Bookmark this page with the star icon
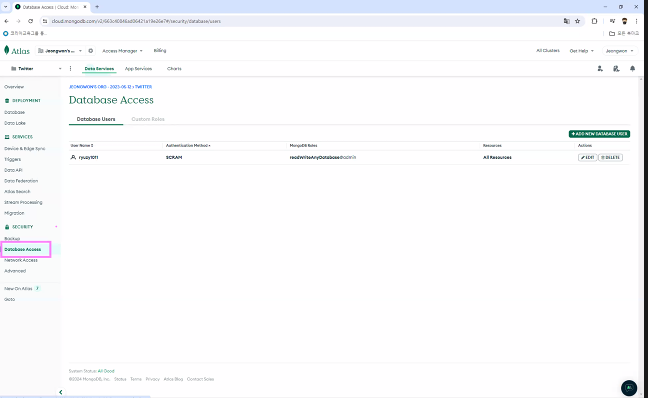The width and height of the screenshot is (648, 398). coord(577,21)
